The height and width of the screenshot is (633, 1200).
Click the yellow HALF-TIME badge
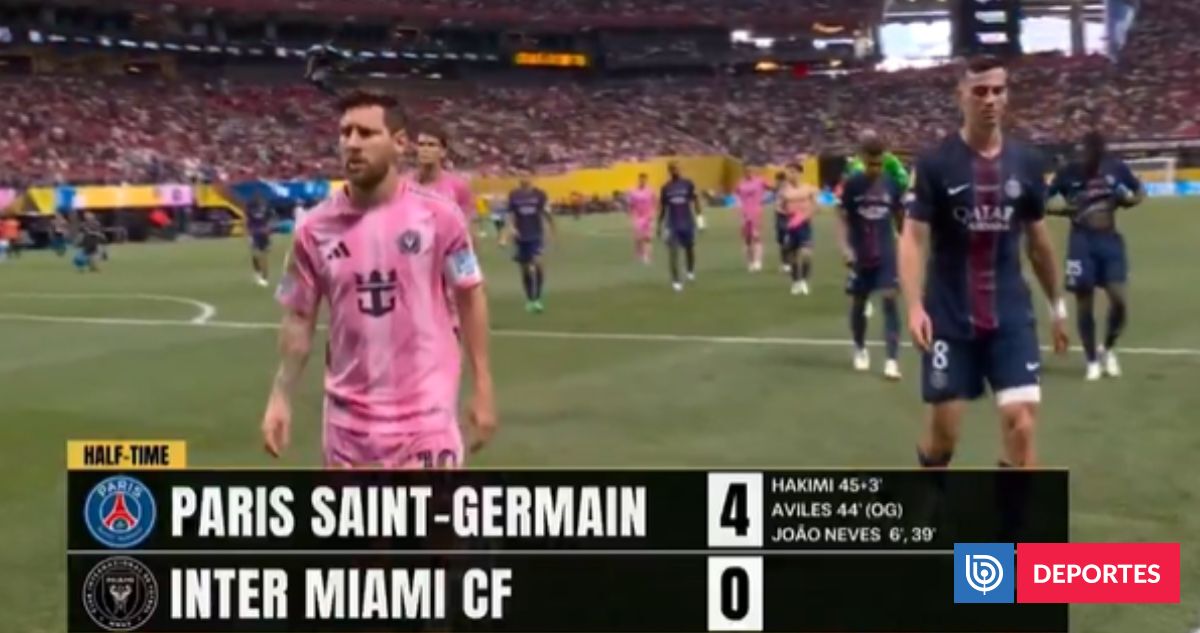[126, 455]
